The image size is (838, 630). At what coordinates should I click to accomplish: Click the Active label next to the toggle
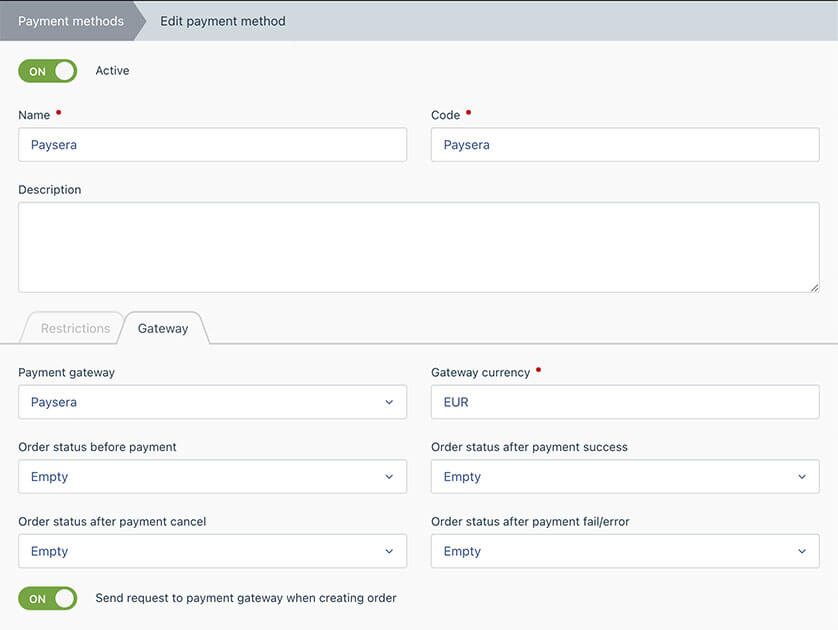(x=112, y=71)
